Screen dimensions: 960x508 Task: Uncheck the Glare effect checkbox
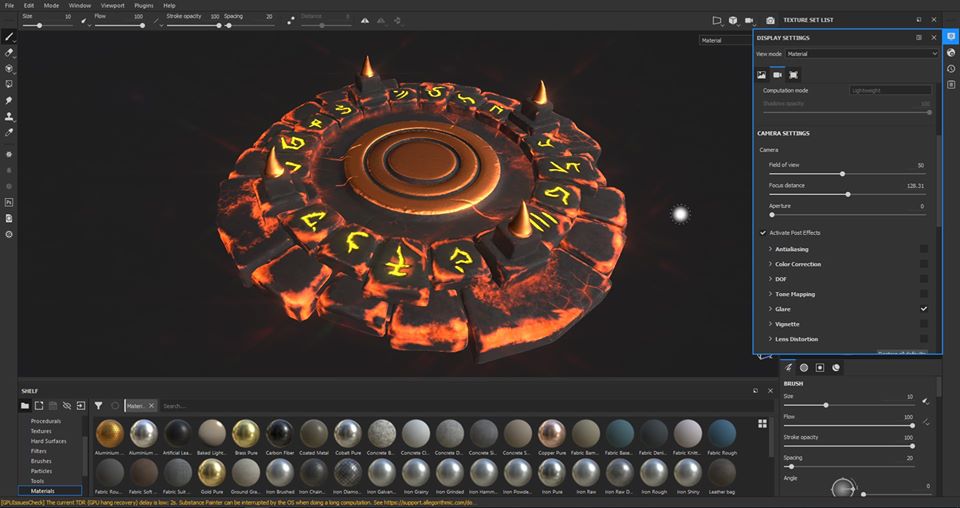coord(924,309)
